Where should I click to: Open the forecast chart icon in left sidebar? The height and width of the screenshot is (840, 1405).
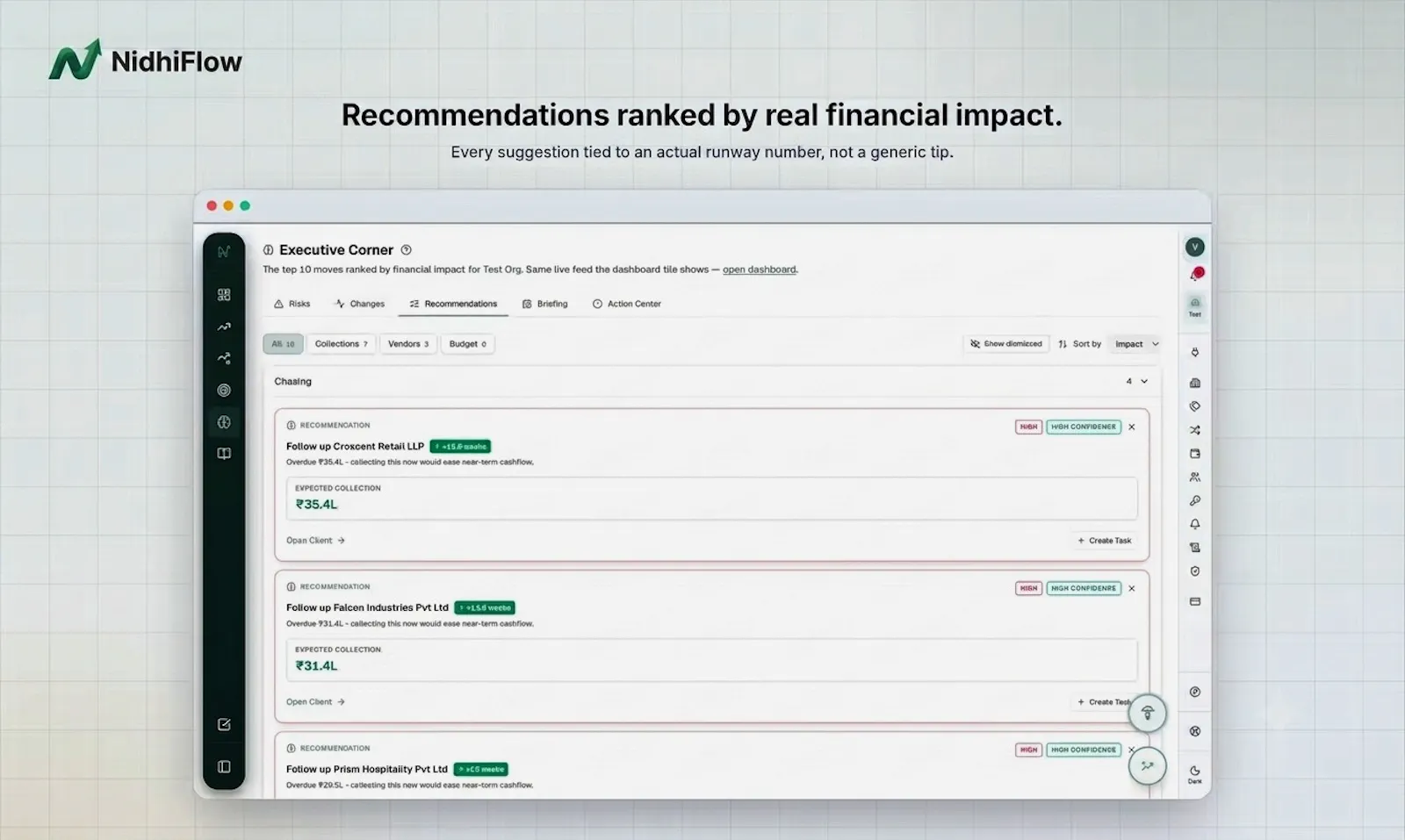pyautogui.click(x=224, y=358)
